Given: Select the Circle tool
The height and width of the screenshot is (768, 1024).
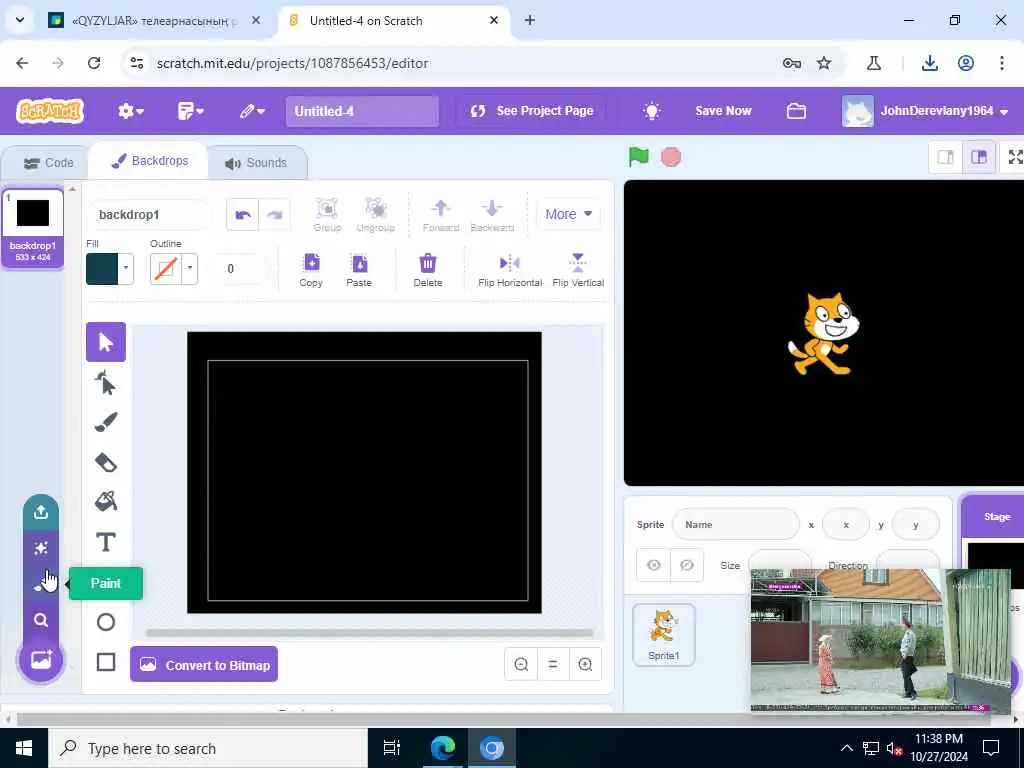Looking at the screenshot, I should [x=106, y=622].
